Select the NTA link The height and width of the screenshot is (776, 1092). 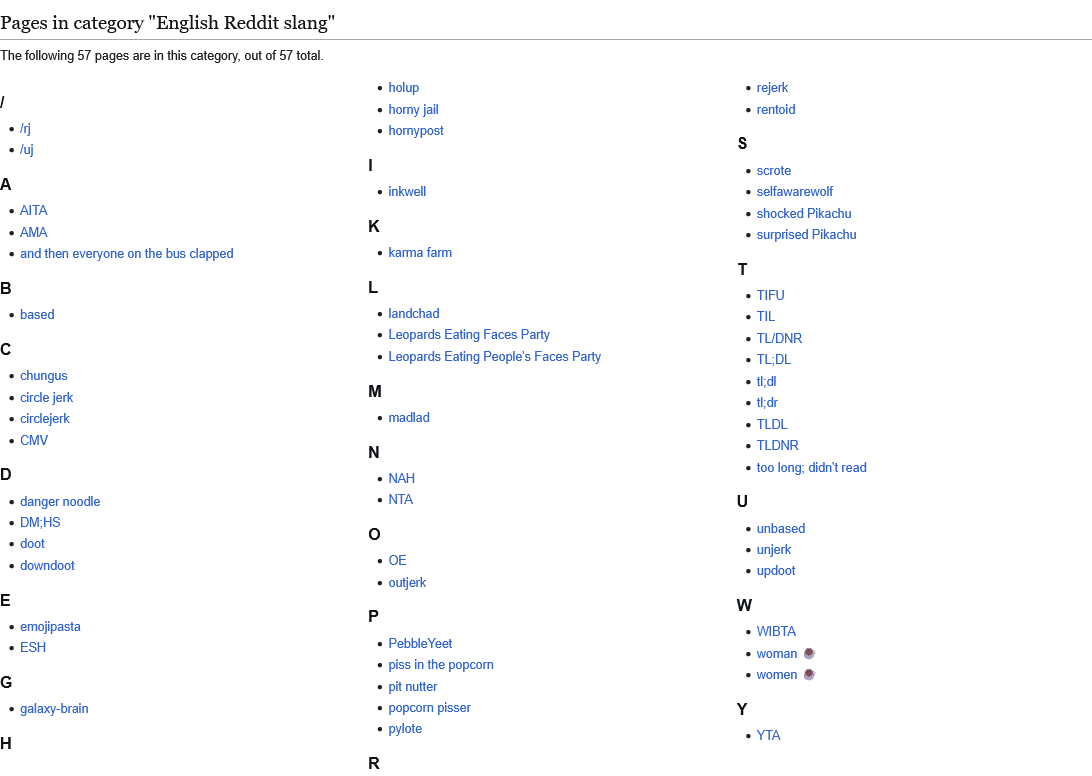pyautogui.click(x=400, y=499)
